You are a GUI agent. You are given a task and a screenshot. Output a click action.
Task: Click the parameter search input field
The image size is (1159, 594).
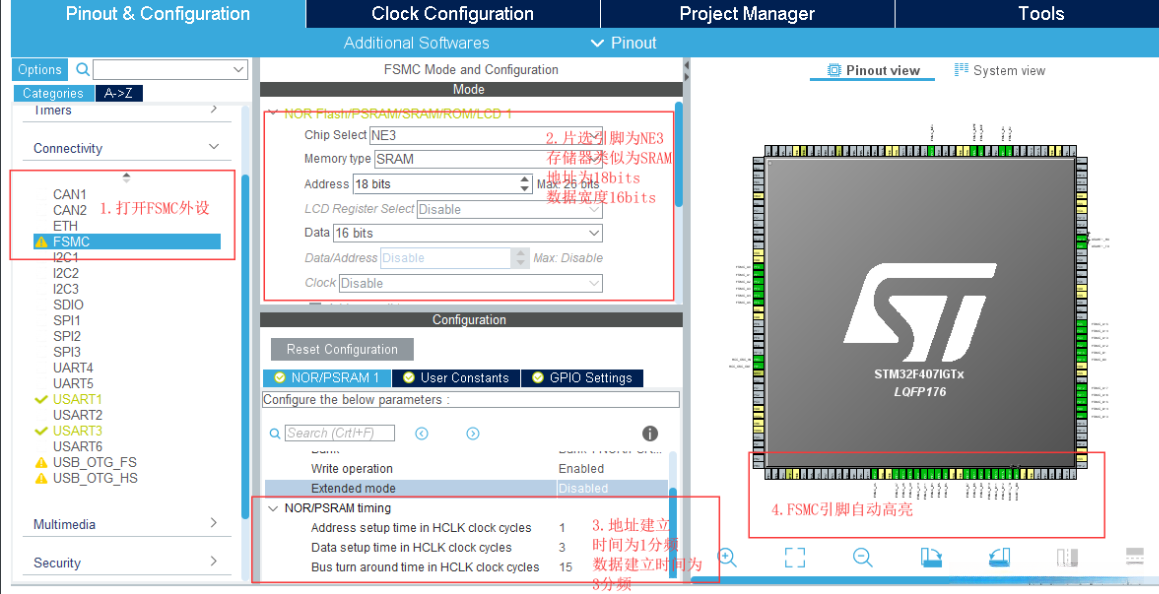(x=339, y=434)
